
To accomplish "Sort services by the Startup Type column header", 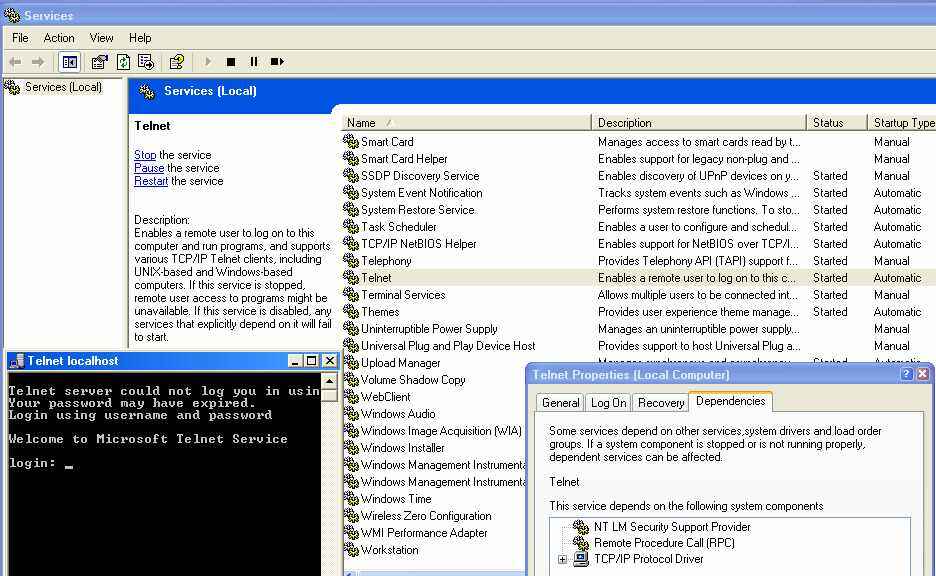I will pyautogui.click(x=901, y=122).
